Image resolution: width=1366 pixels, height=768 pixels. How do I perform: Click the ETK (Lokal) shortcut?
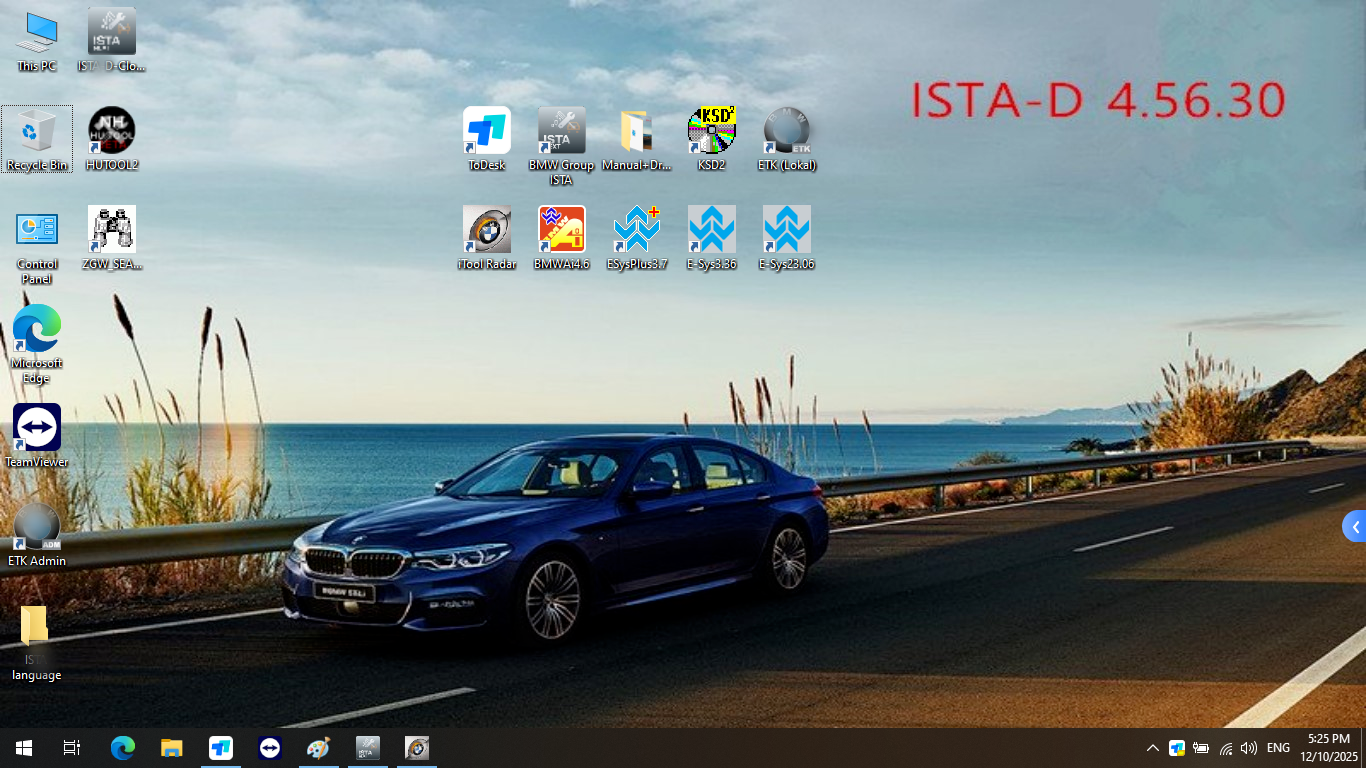pos(786,132)
